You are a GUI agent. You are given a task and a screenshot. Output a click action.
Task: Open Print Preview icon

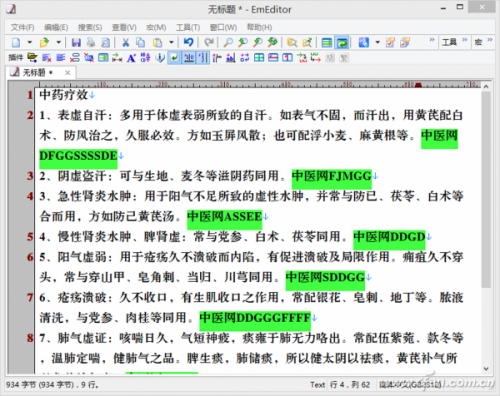pyautogui.click(x=105, y=42)
